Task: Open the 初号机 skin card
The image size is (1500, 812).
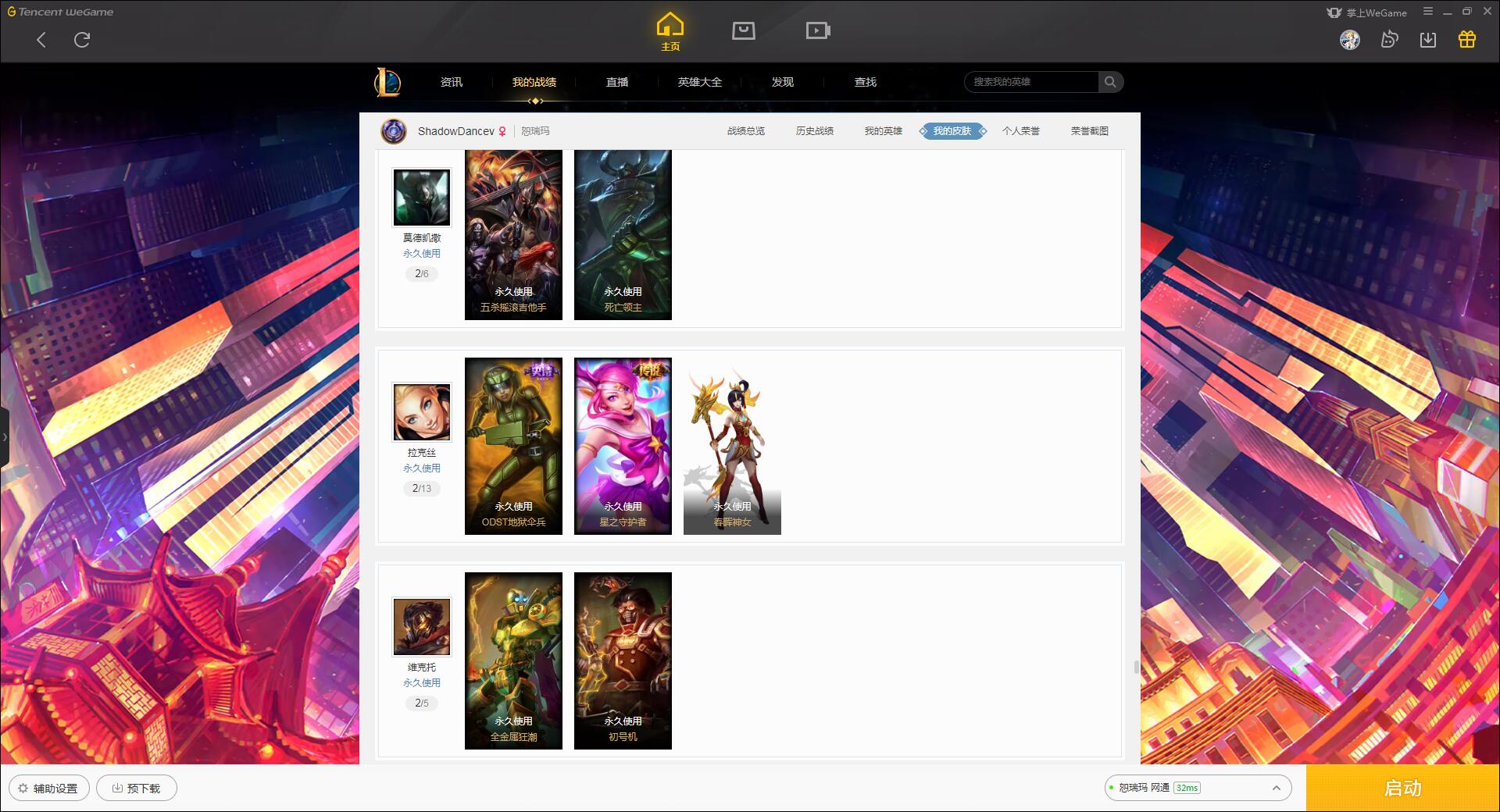Action: (623, 661)
